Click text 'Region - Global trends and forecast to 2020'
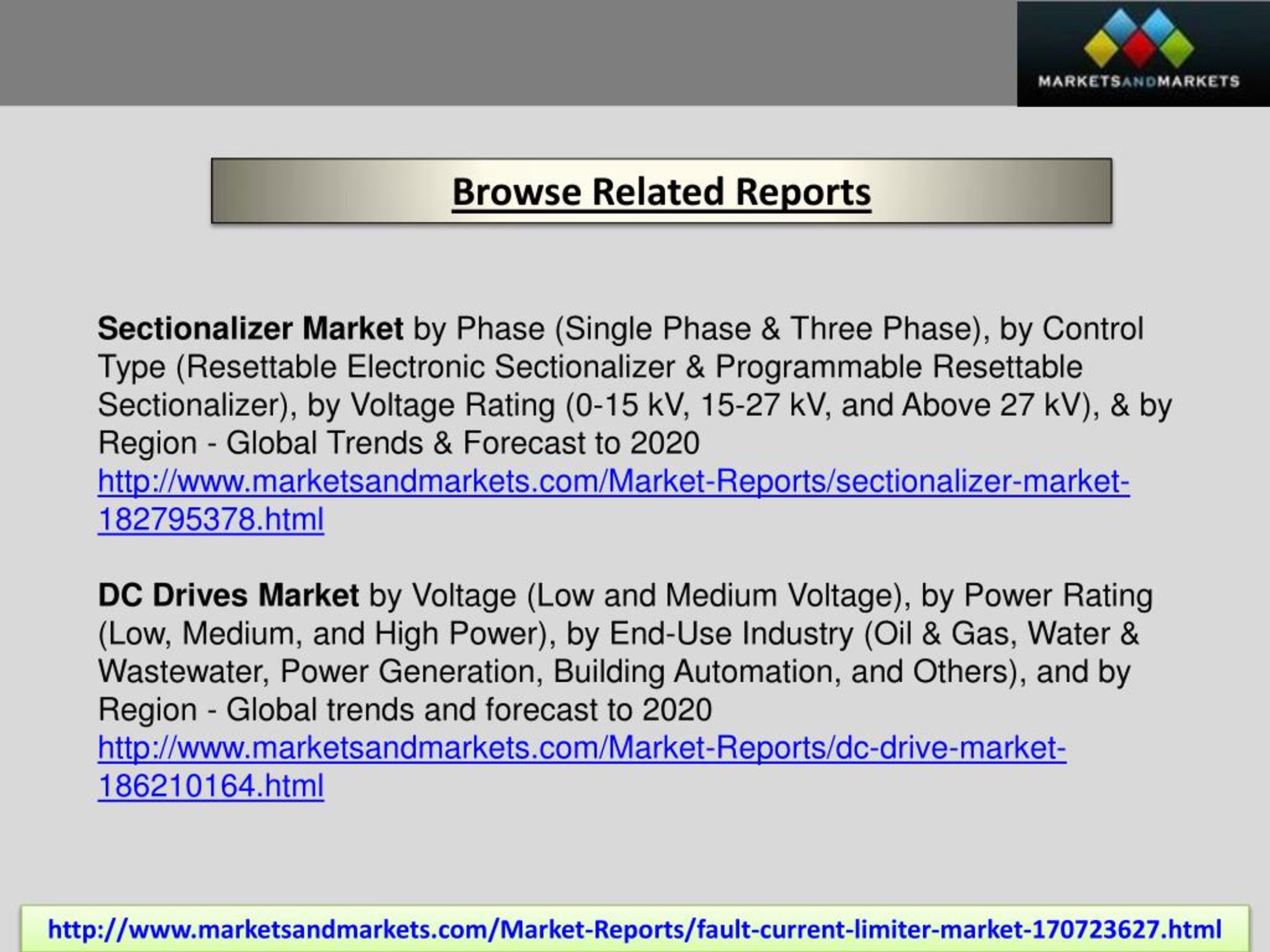 coord(405,710)
